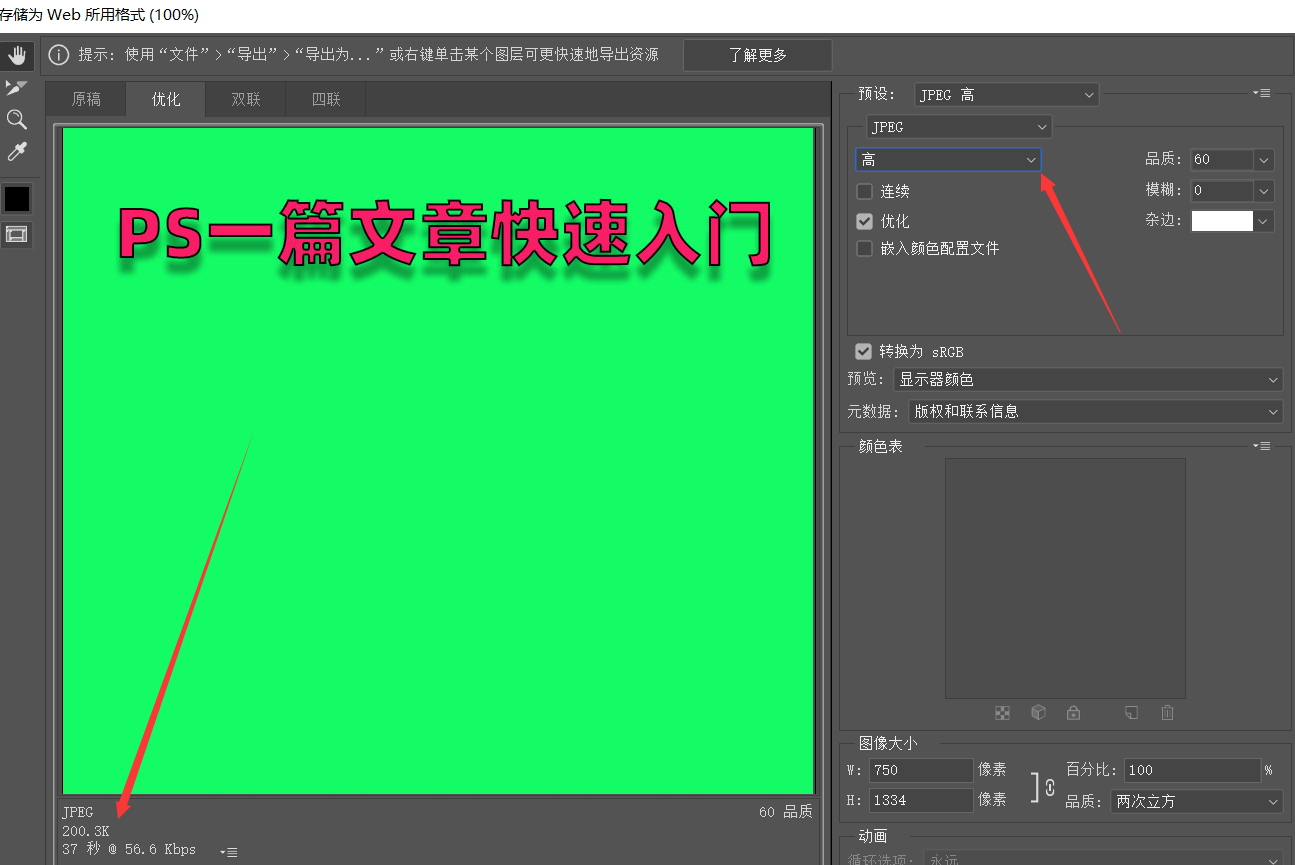Click the H height field showing 1334

(920, 800)
